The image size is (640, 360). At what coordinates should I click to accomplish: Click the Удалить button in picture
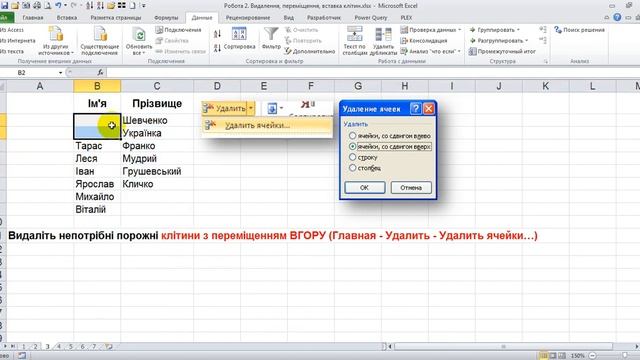tap(225, 108)
